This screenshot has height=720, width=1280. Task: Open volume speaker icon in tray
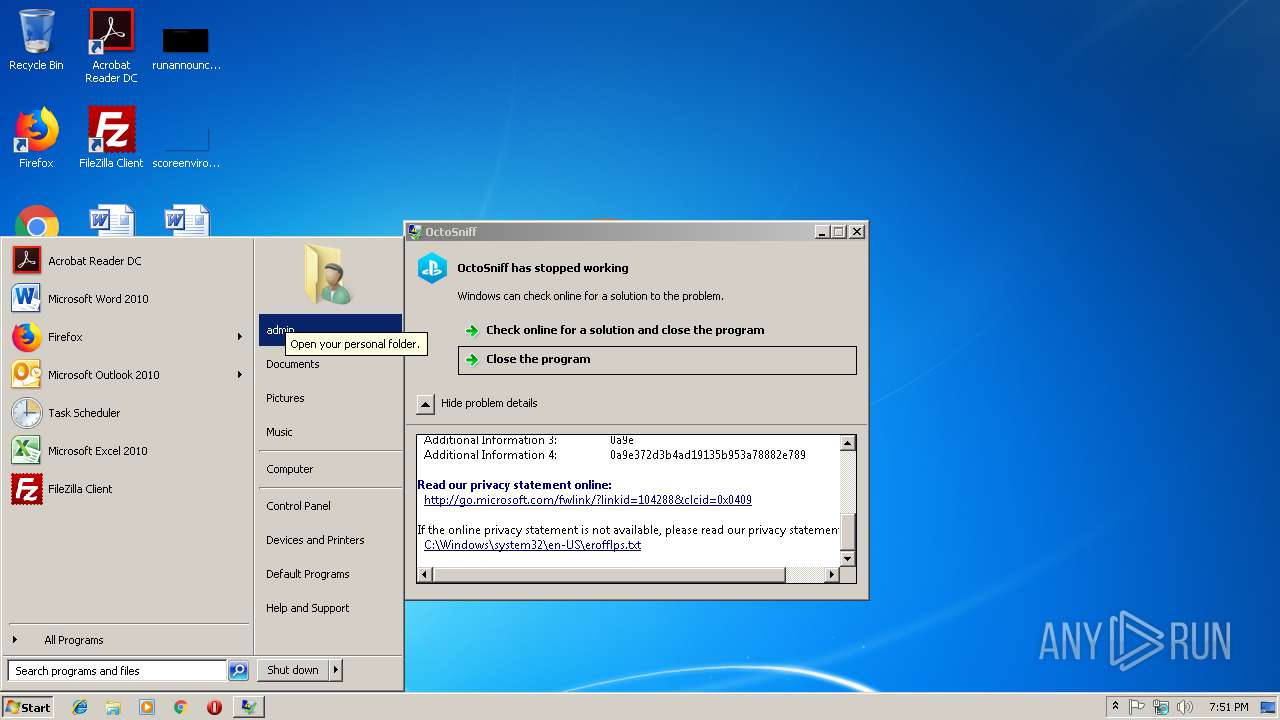click(x=1185, y=707)
